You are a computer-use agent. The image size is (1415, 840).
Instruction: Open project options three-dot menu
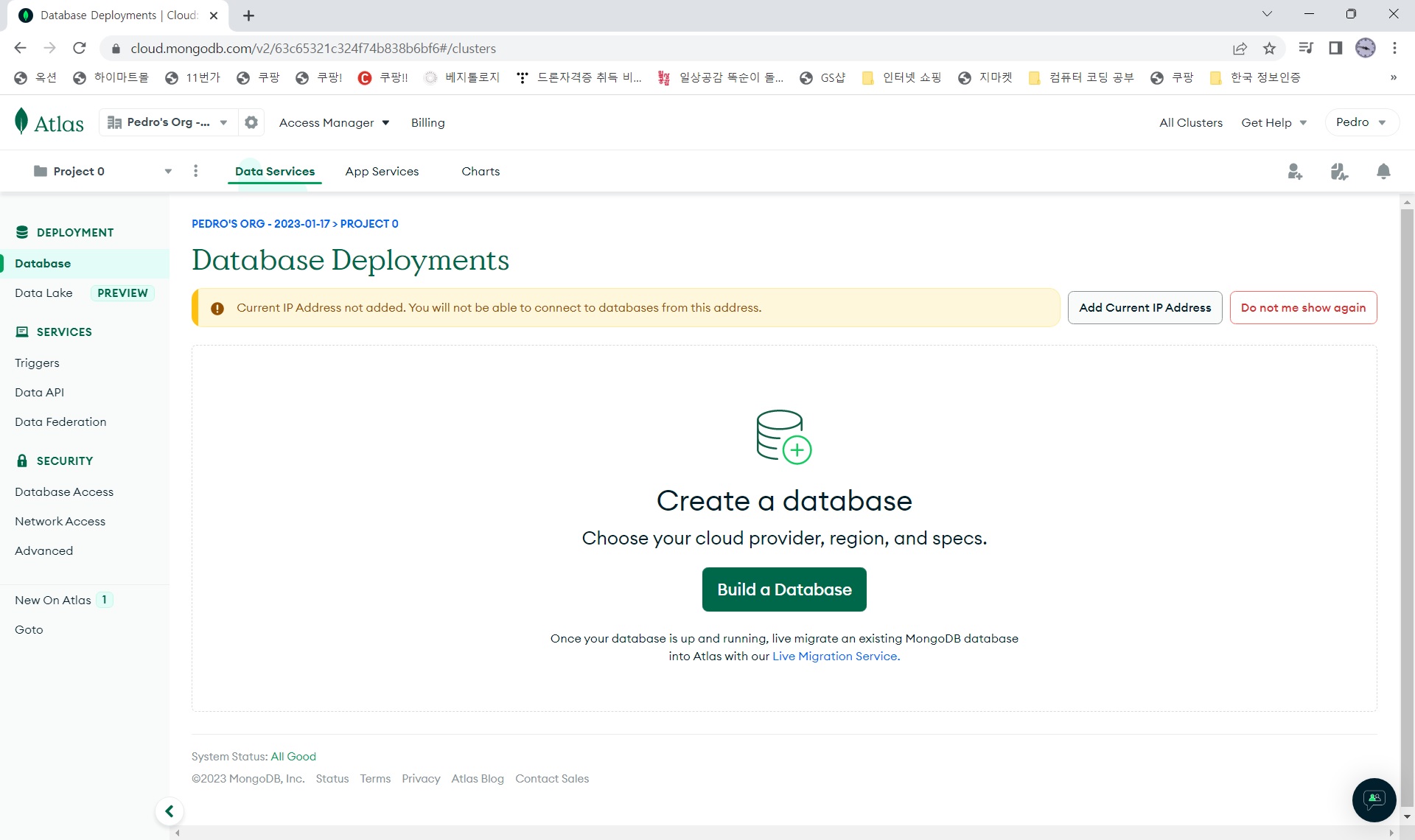195,171
